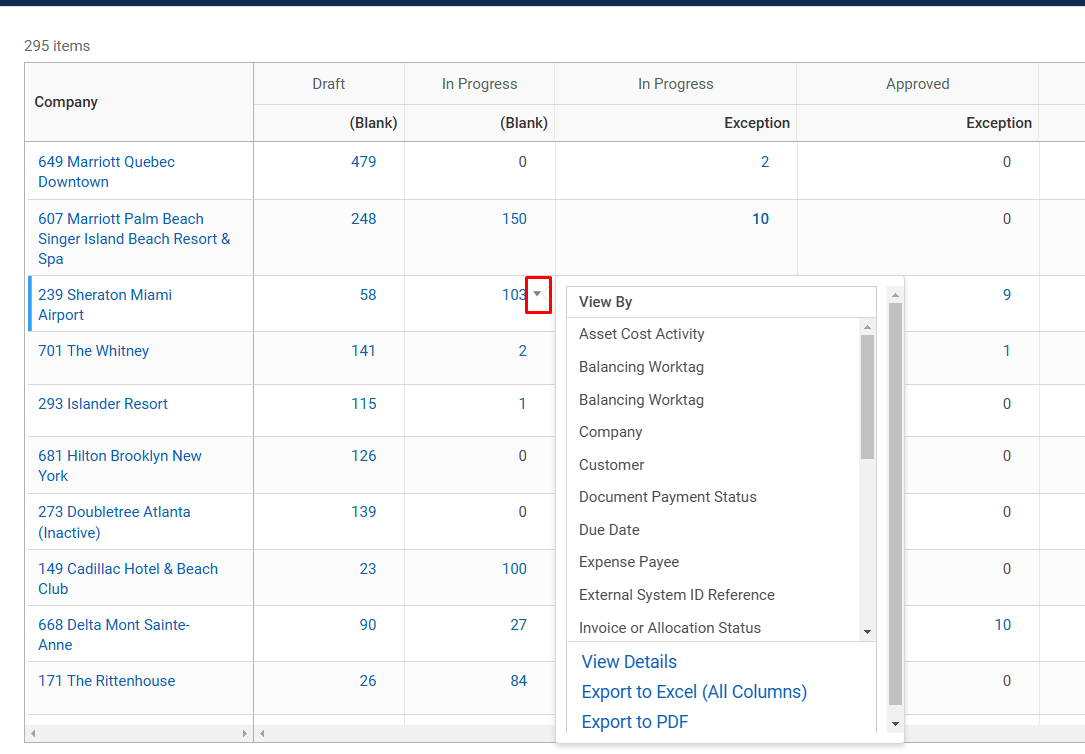Click Draft value 115 for Islander Resort
This screenshot has height=754, width=1085.
coord(363,404)
